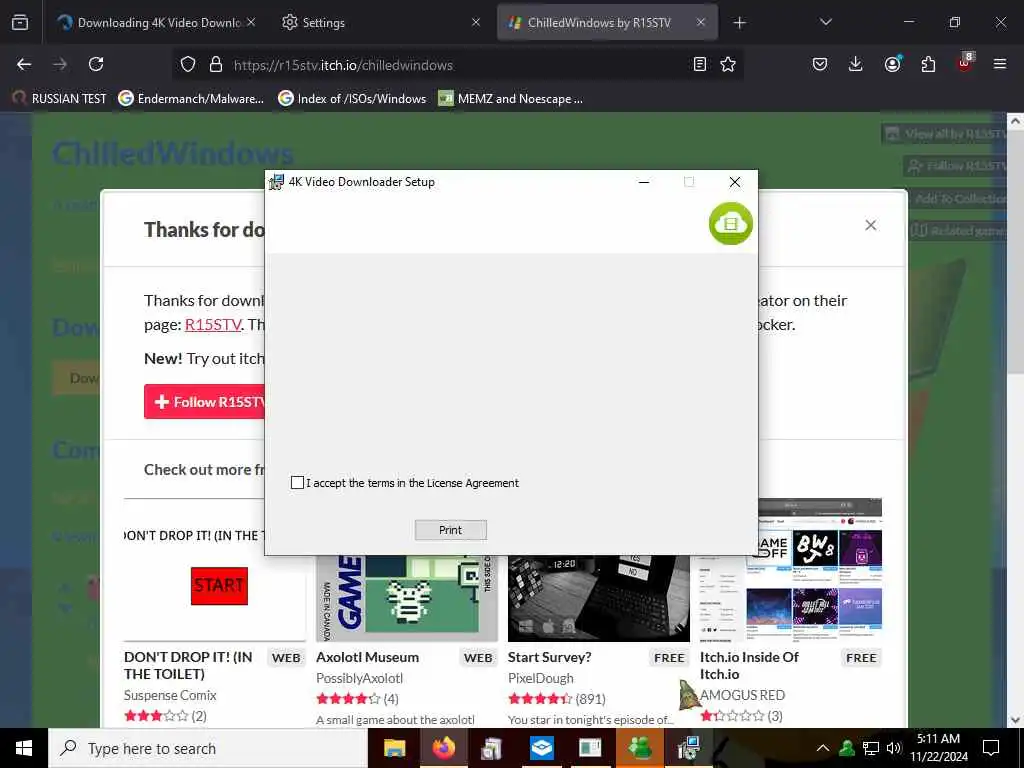Click the taskbar search box

click(208, 748)
